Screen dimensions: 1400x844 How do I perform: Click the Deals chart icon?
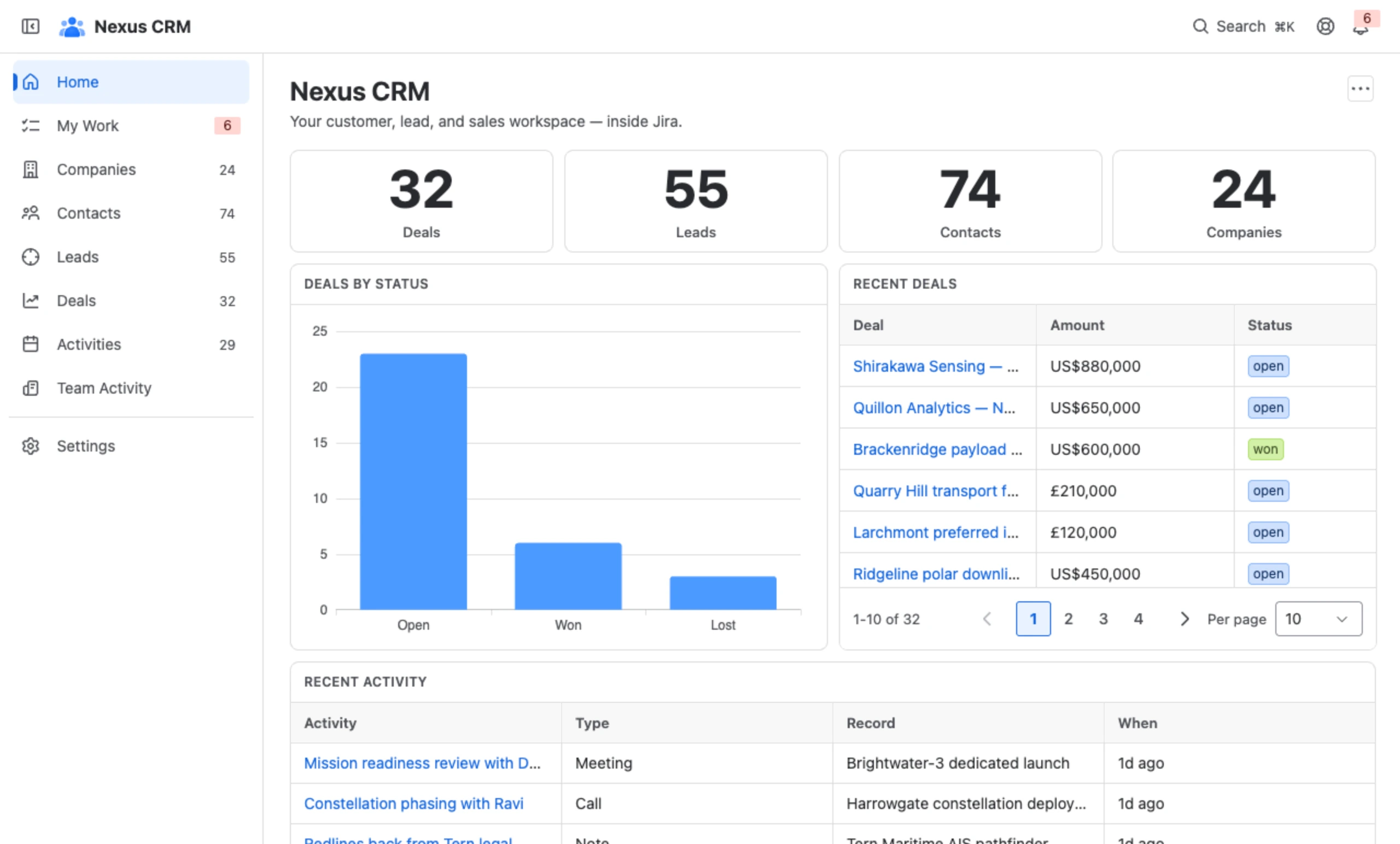pyautogui.click(x=31, y=301)
